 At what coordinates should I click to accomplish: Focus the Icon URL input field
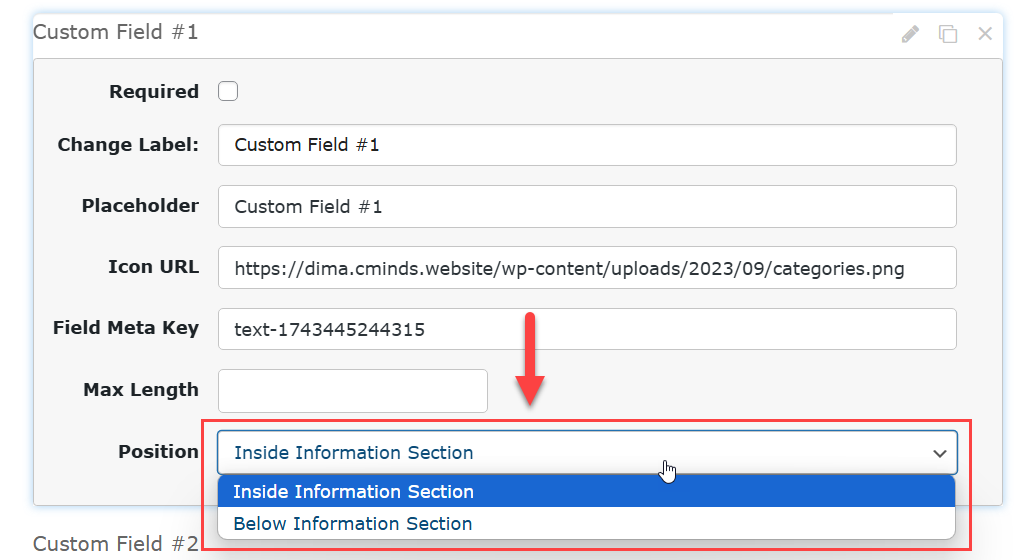[587, 268]
